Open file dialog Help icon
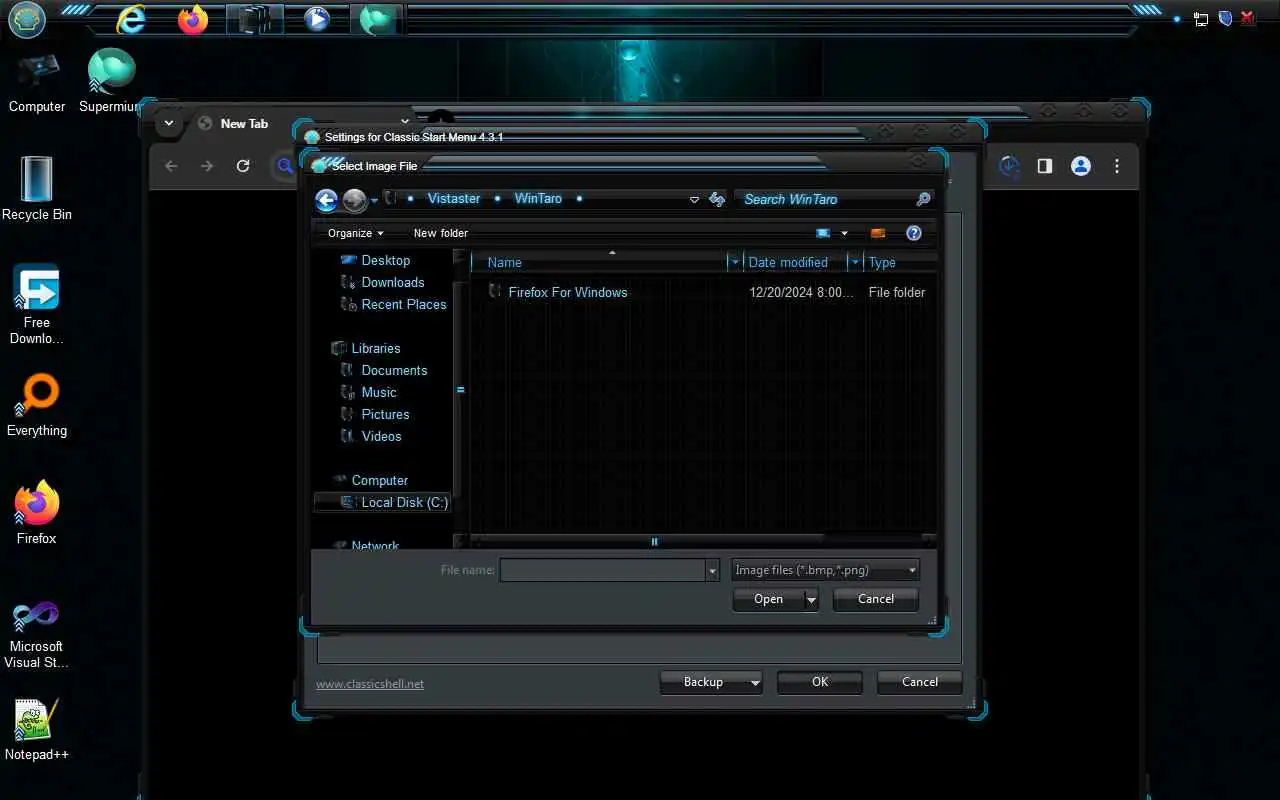Viewport: 1280px width, 800px height. coord(913,233)
